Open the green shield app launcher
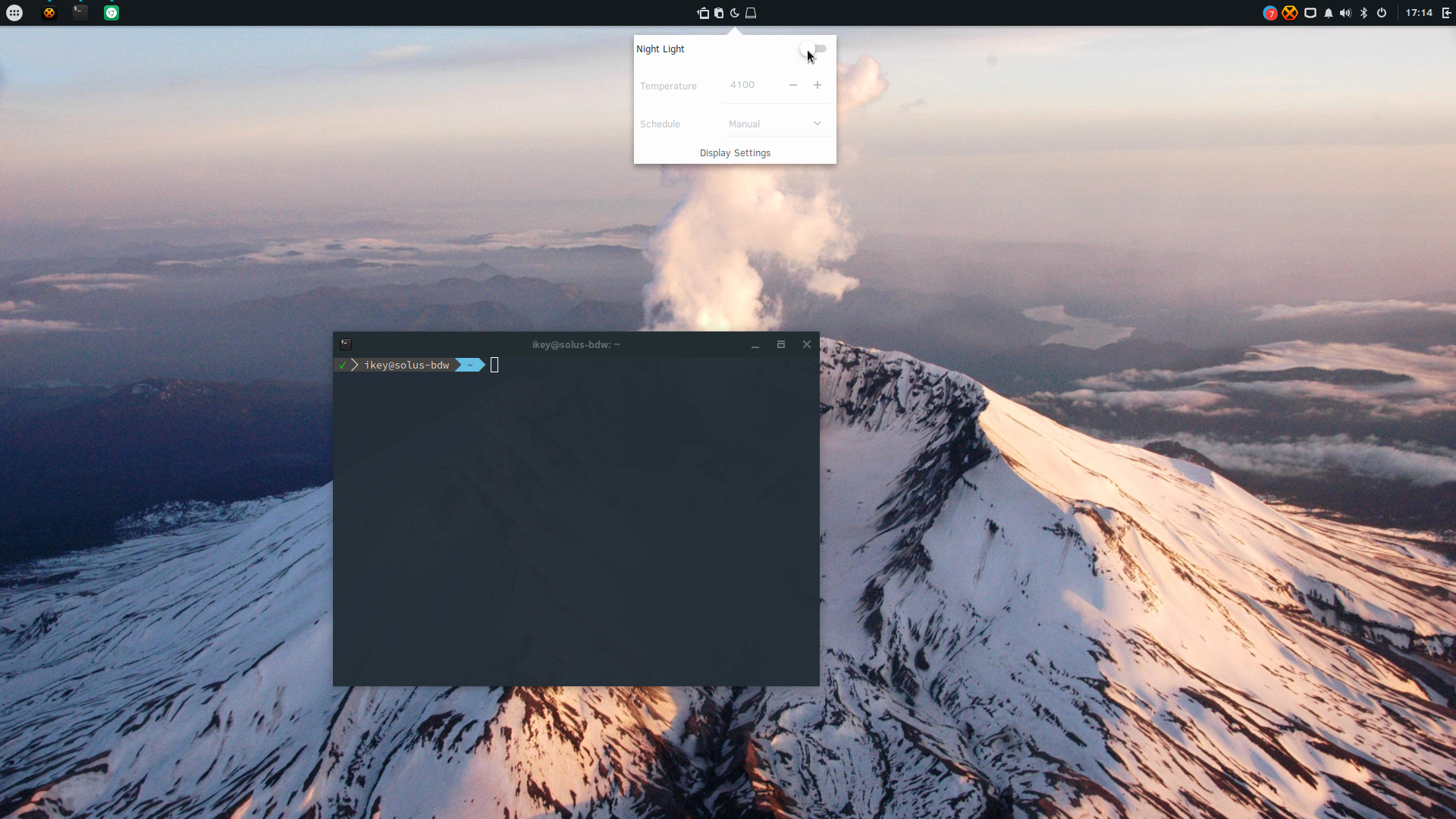 coord(111,13)
